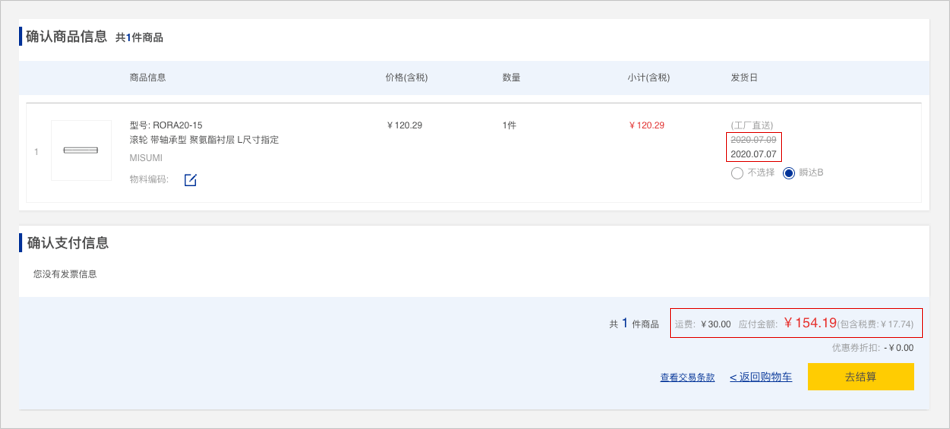Click the payable total ¥154.19

point(810,323)
